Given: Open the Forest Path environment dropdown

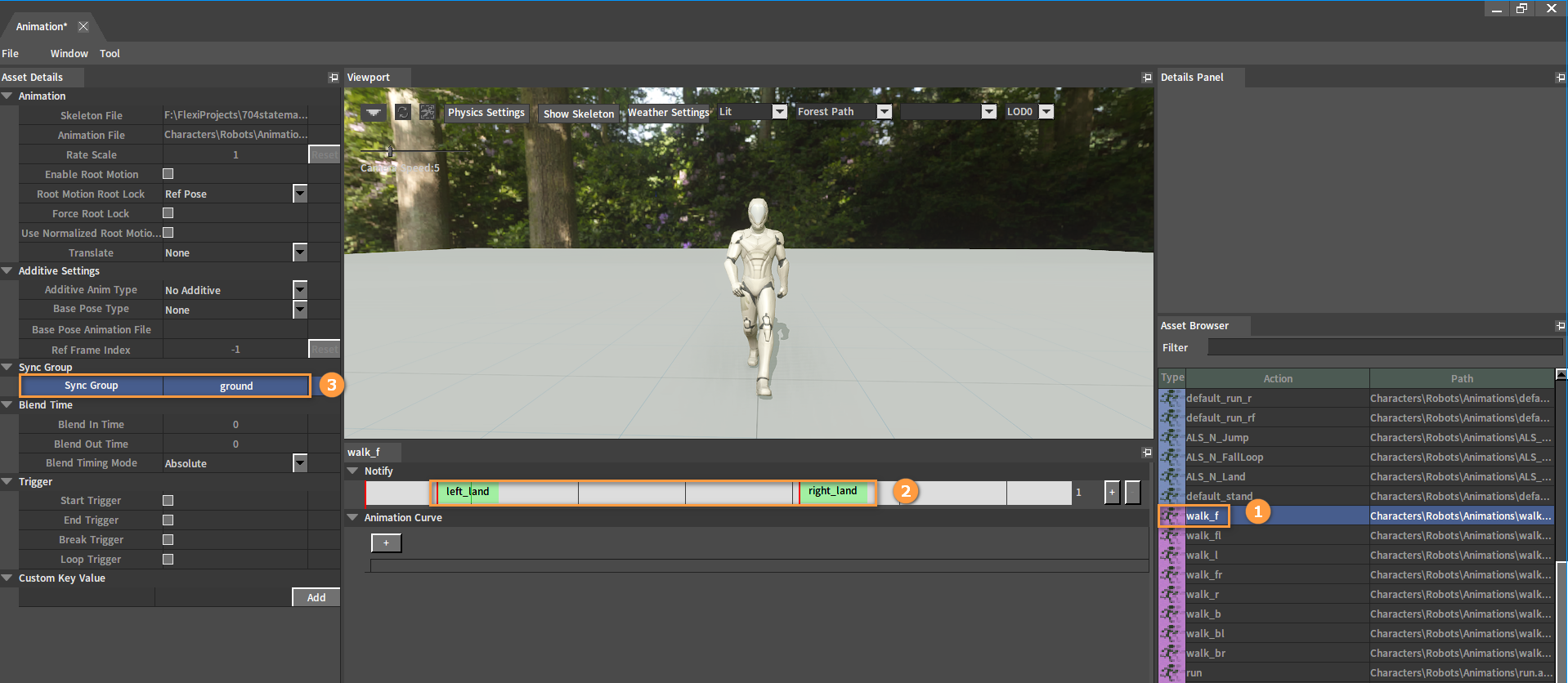Looking at the screenshot, I should click(x=885, y=112).
